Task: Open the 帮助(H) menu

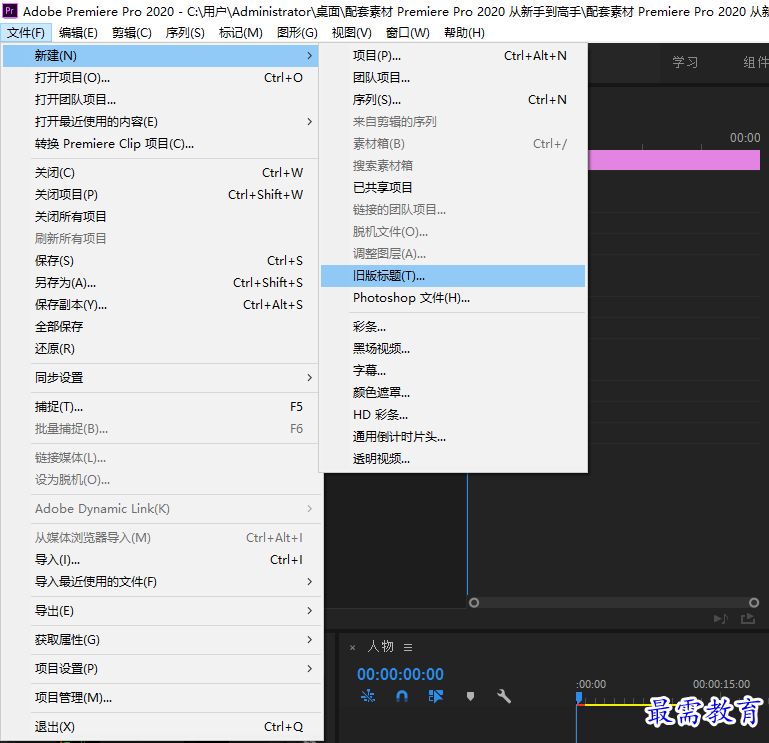Action: click(464, 33)
